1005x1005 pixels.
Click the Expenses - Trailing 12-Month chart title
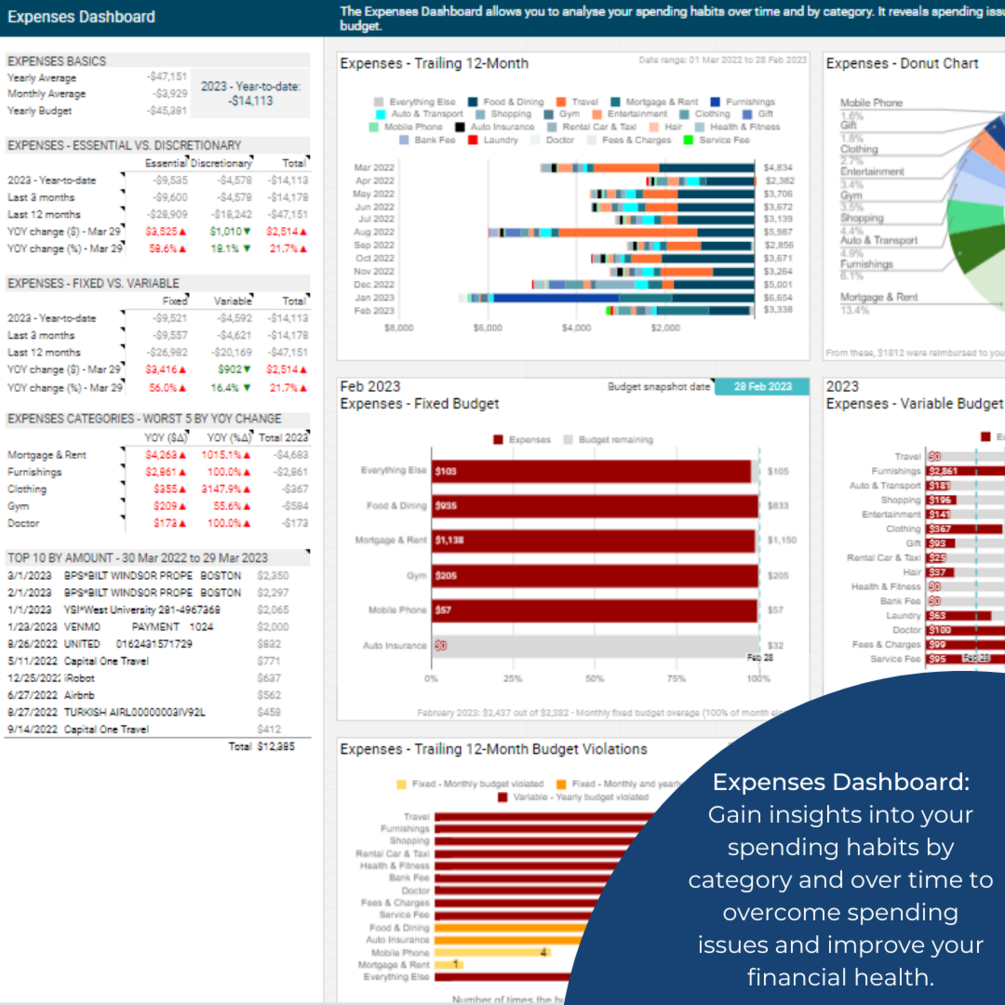click(434, 63)
